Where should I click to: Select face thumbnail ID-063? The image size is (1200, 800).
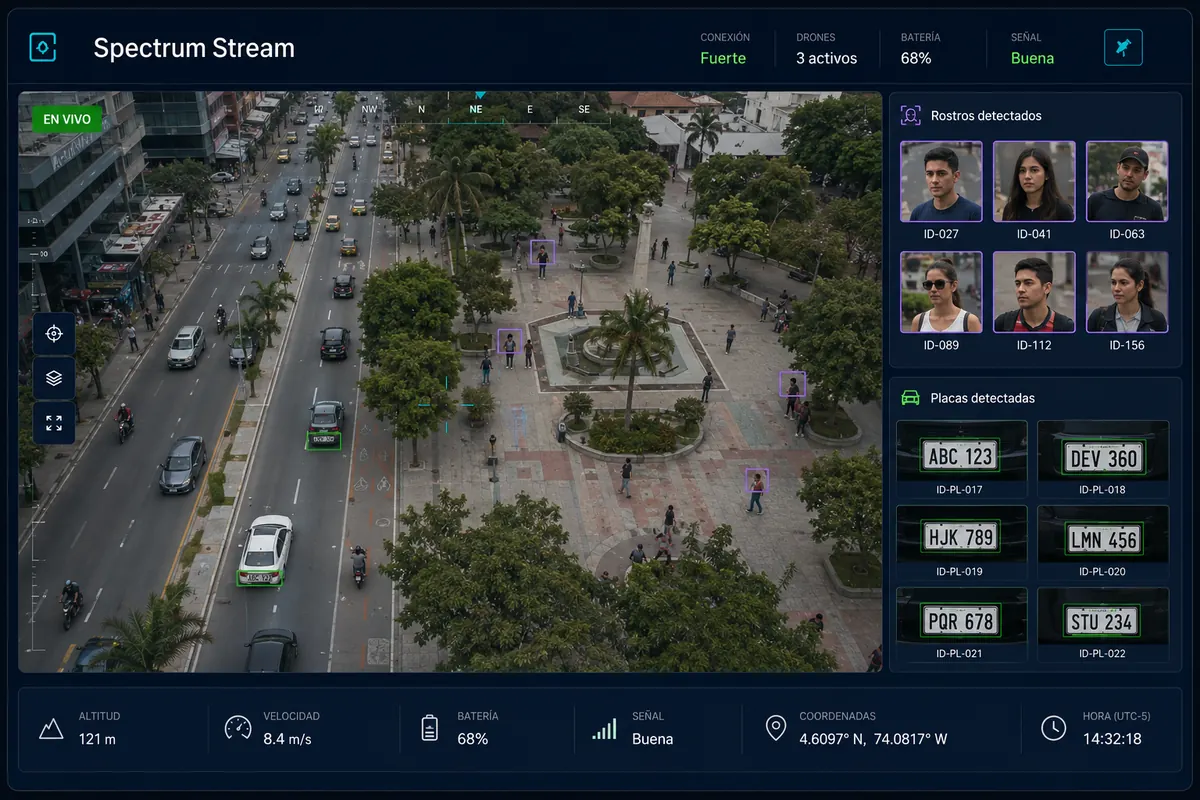point(1127,181)
